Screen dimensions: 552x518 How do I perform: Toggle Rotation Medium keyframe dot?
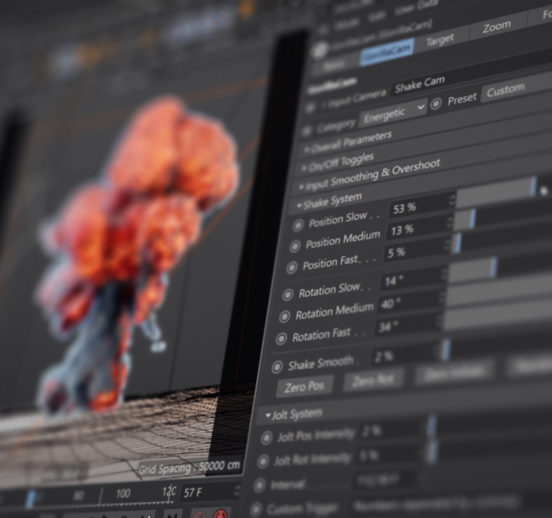tap(284, 317)
